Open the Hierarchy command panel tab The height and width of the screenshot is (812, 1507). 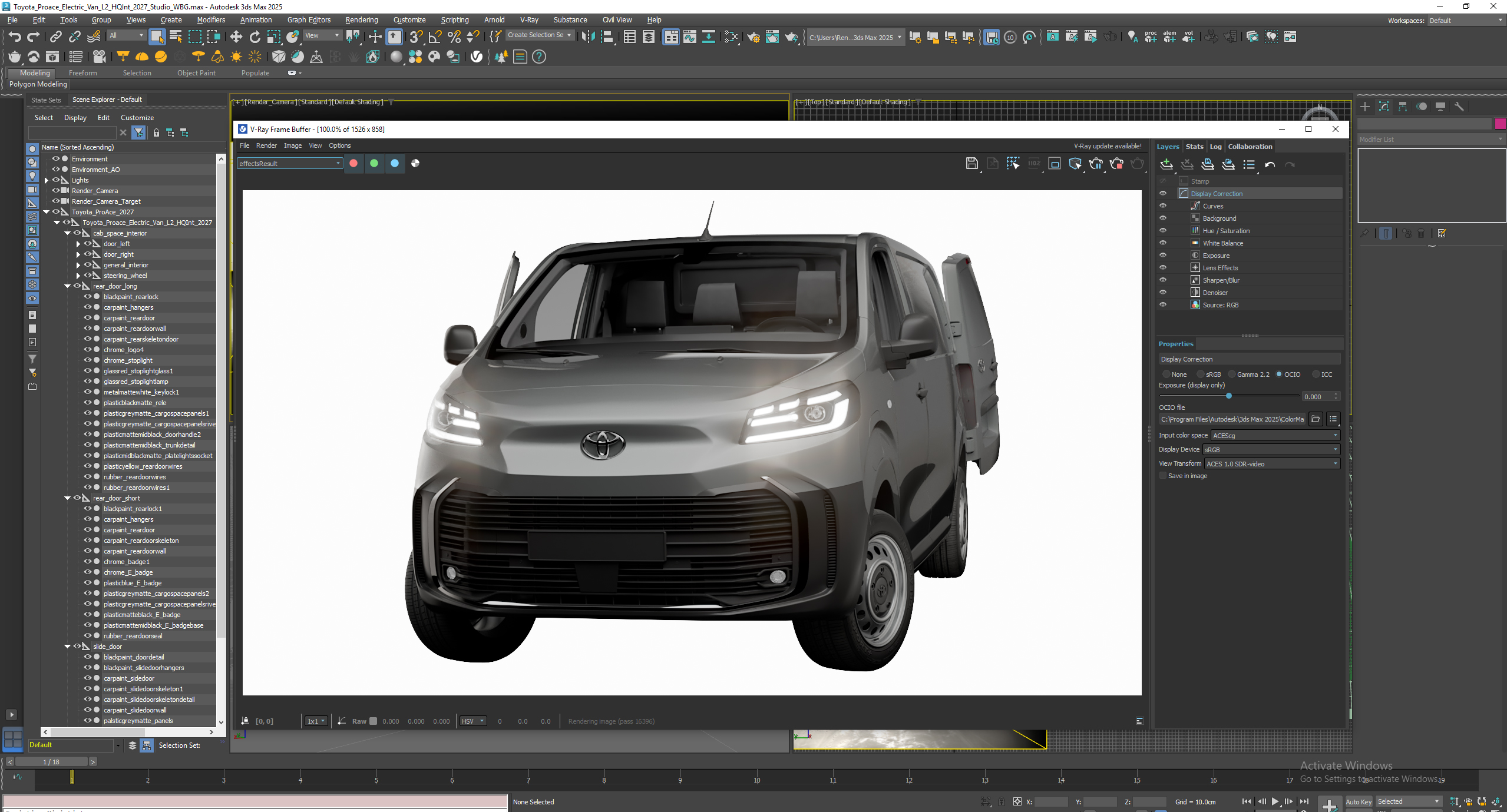(x=1403, y=107)
